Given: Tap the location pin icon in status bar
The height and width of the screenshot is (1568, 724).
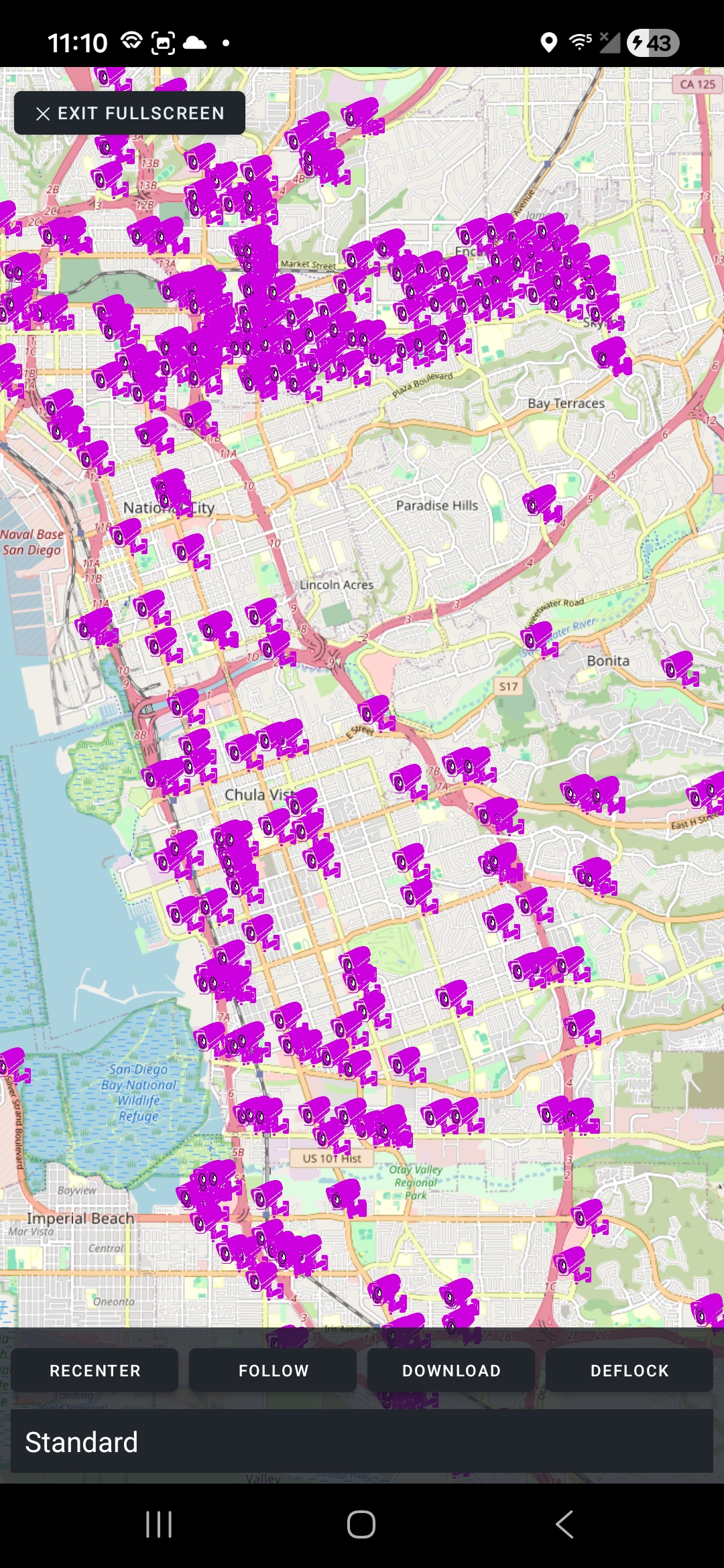Looking at the screenshot, I should [548, 42].
